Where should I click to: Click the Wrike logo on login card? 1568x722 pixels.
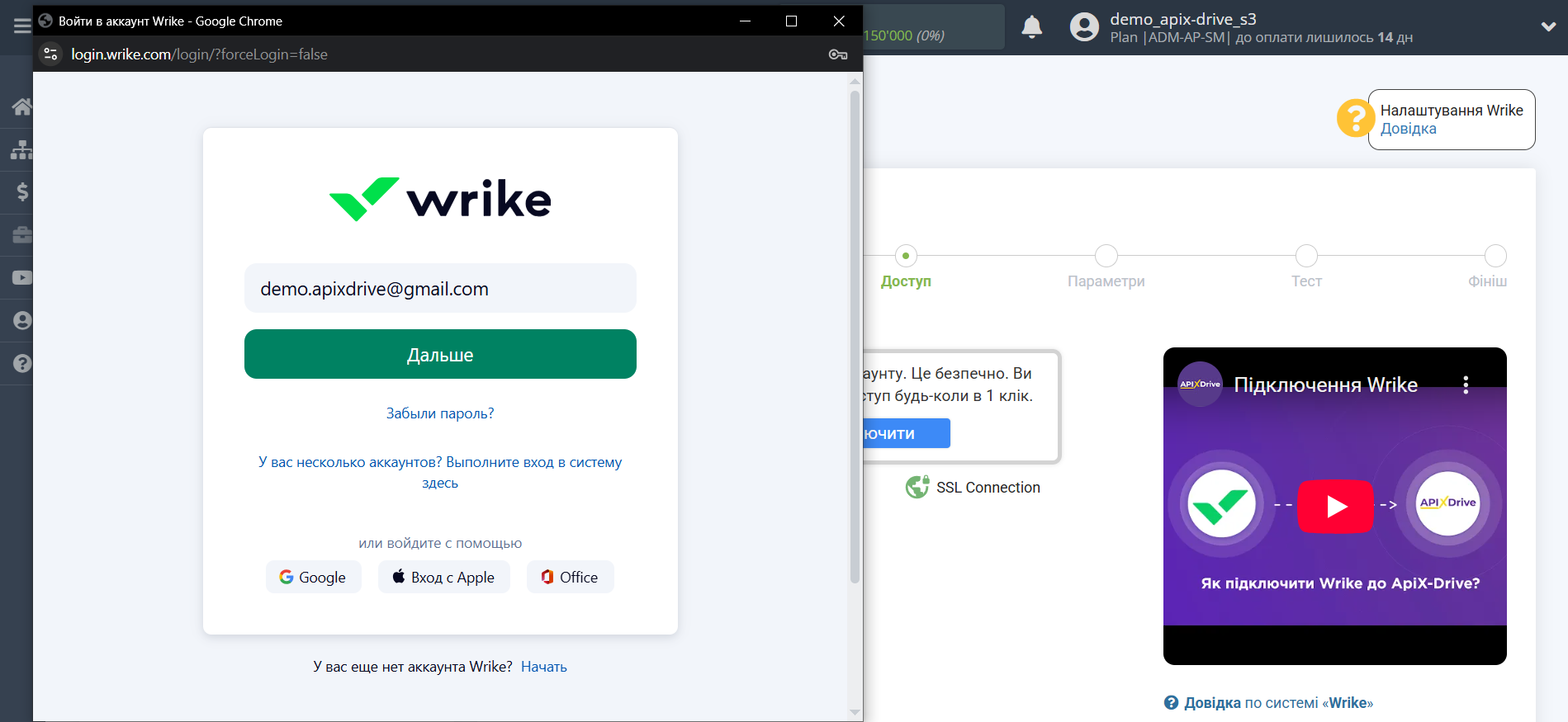tap(440, 199)
